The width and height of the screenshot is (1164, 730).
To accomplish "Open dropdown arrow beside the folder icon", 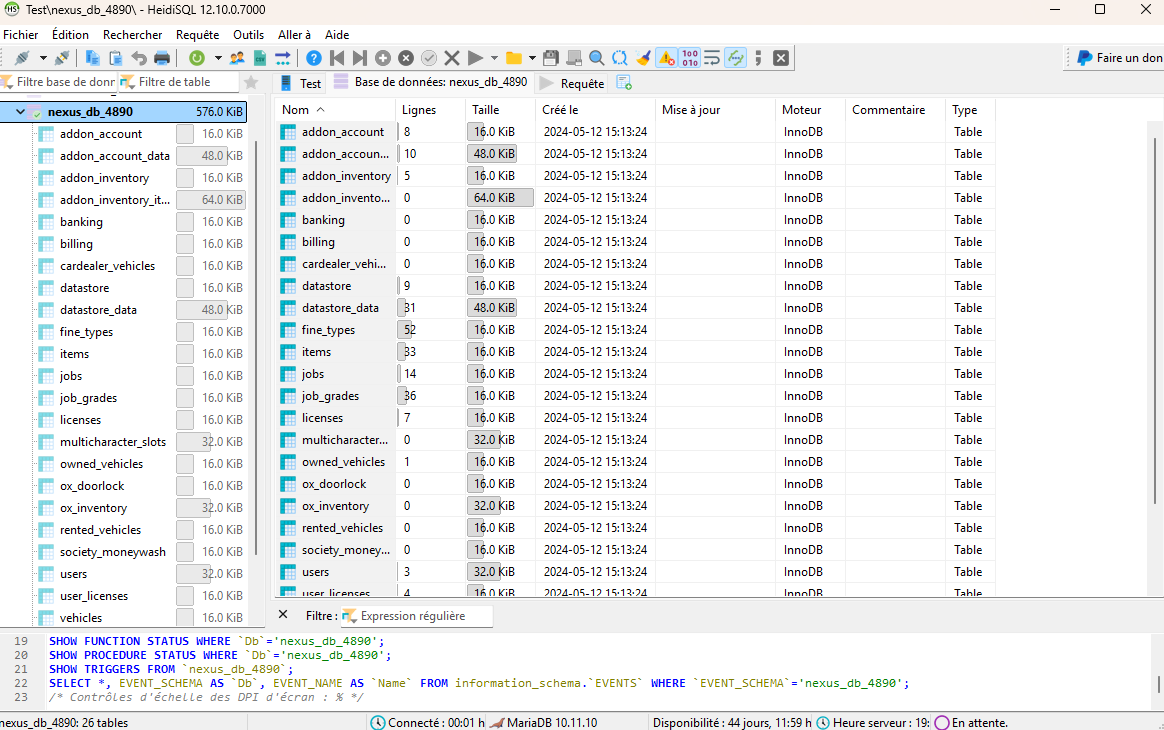I will (532, 58).
